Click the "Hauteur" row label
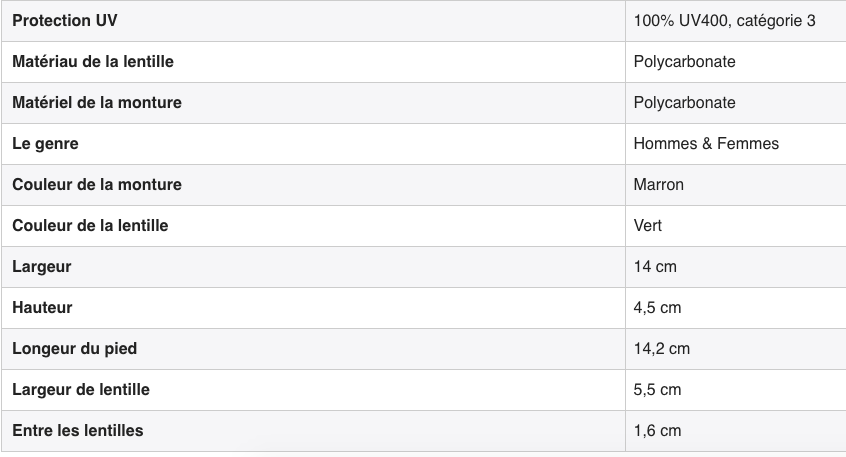The height and width of the screenshot is (457, 846). 42,308
